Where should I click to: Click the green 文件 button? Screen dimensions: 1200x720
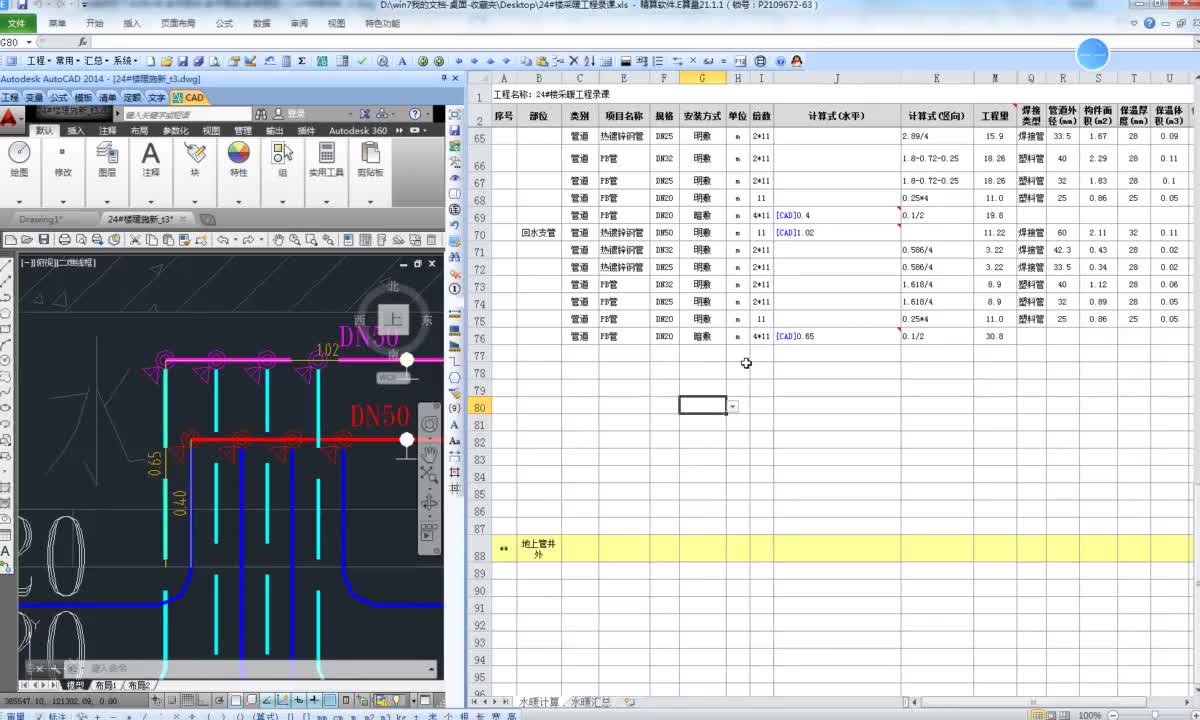coord(17,23)
